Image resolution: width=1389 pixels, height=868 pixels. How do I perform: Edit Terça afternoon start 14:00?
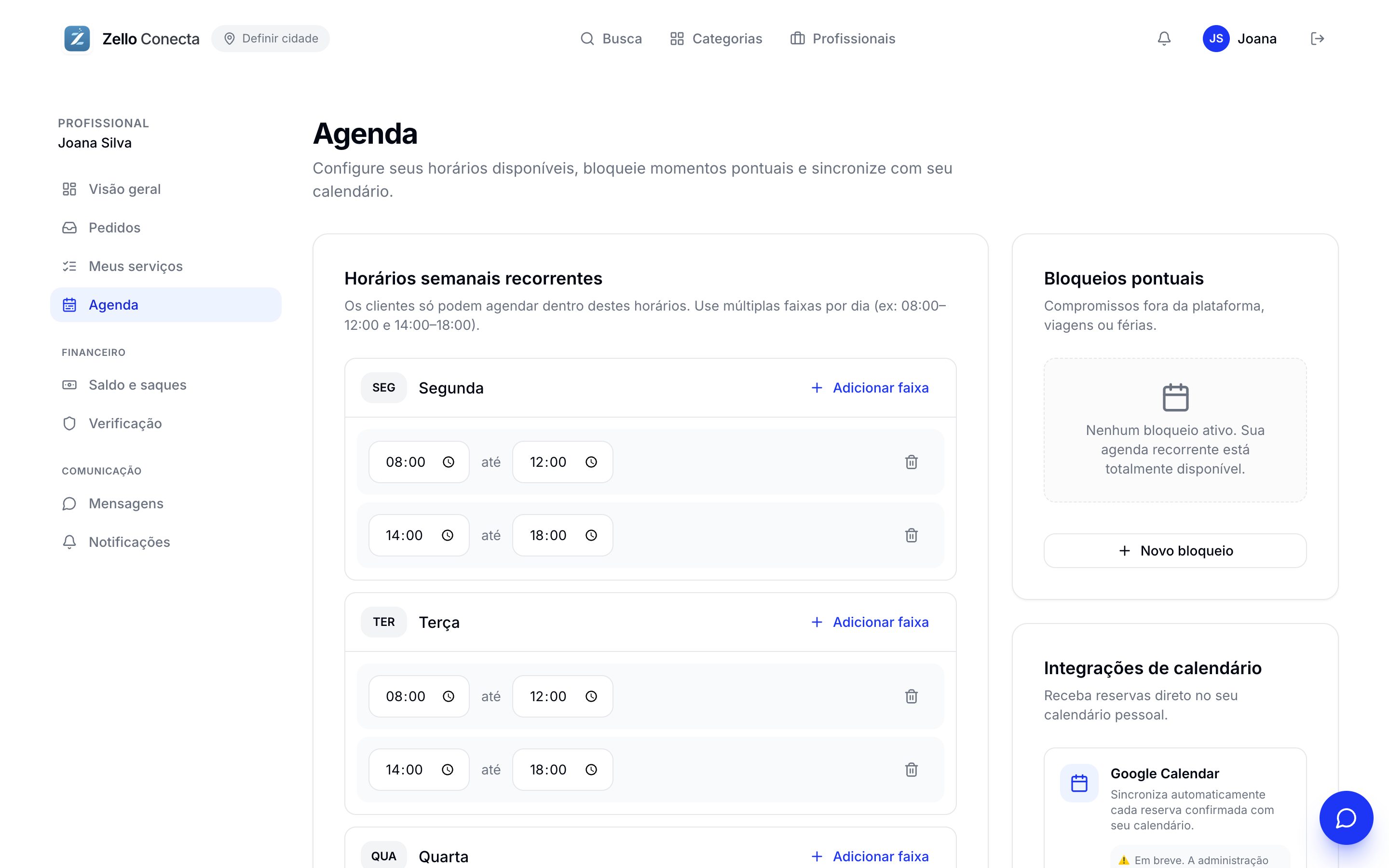[x=419, y=769]
